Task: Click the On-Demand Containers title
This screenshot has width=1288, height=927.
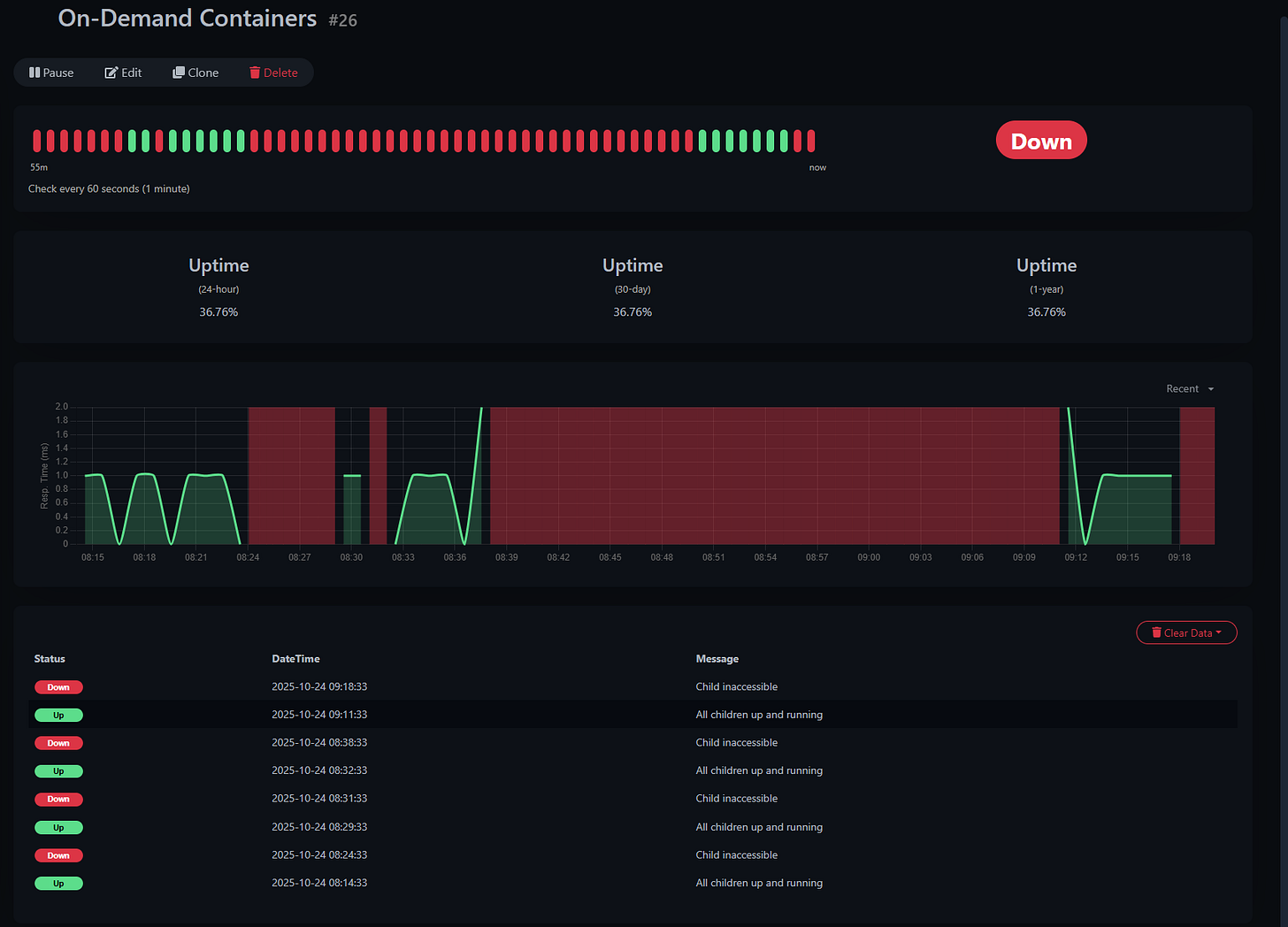Action: [188, 19]
